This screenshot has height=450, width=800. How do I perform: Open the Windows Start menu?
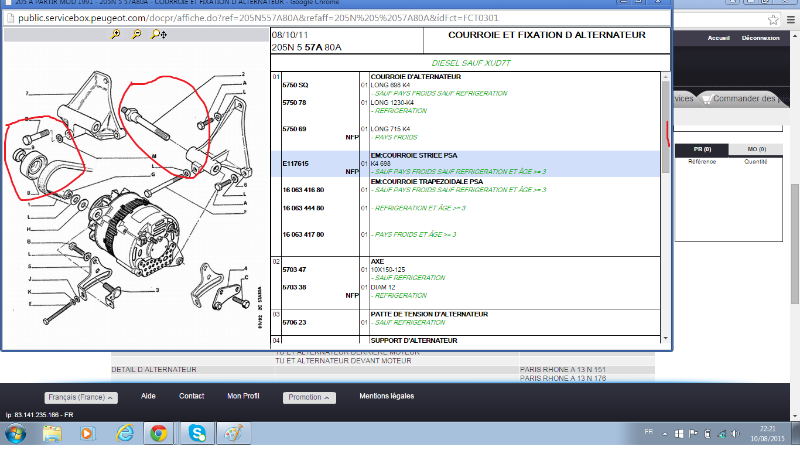point(16,434)
